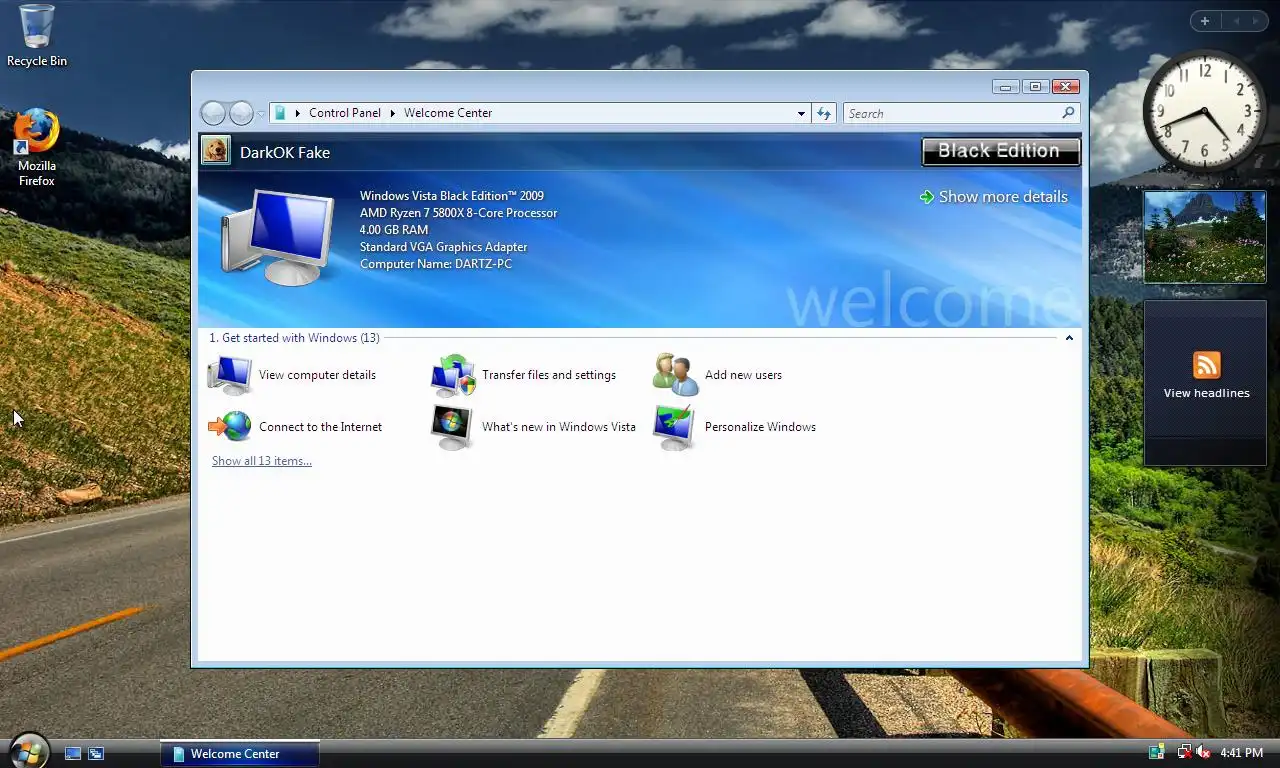The height and width of the screenshot is (768, 1280).
Task: Click the DarkOK Fake user name text
Action: click(x=285, y=153)
